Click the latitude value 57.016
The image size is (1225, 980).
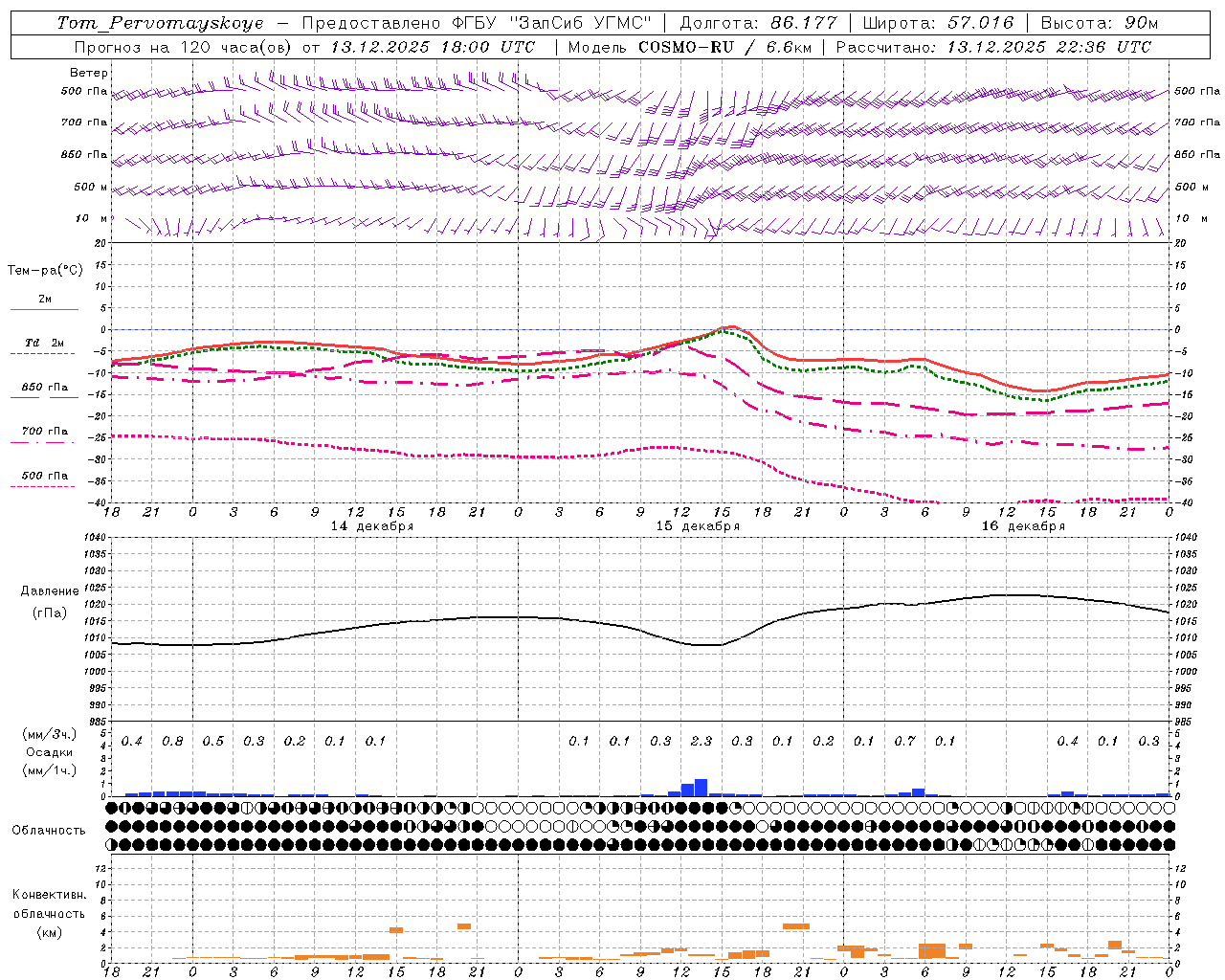(x=980, y=23)
